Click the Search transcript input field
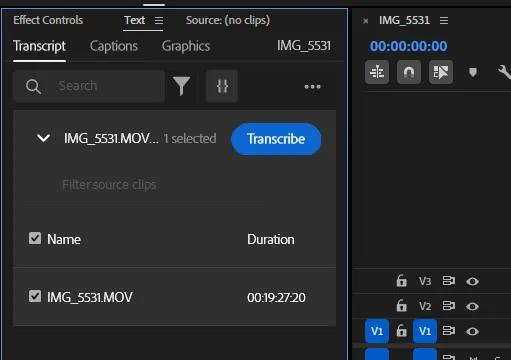 coord(89,86)
